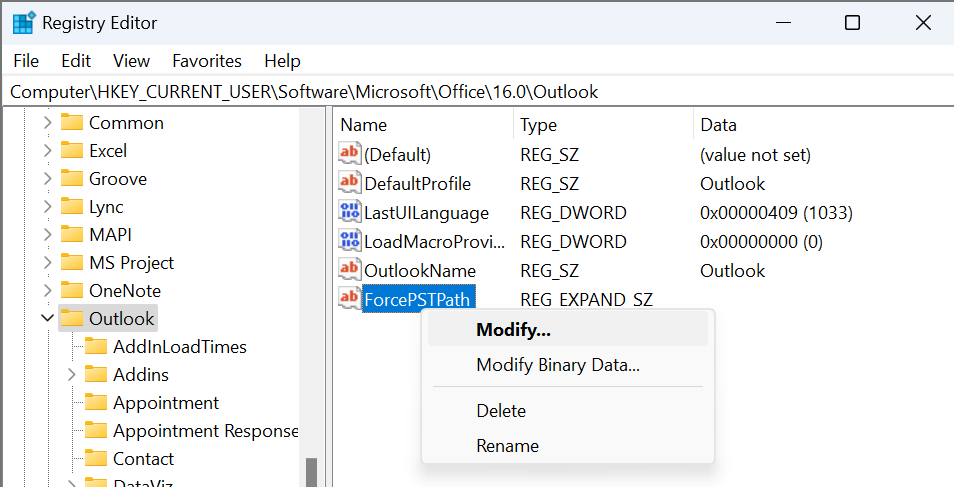This screenshot has height=487, width=954.
Task: Click the Appointment folder icon in tree
Action: pyautogui.click(x=96, y=402)
